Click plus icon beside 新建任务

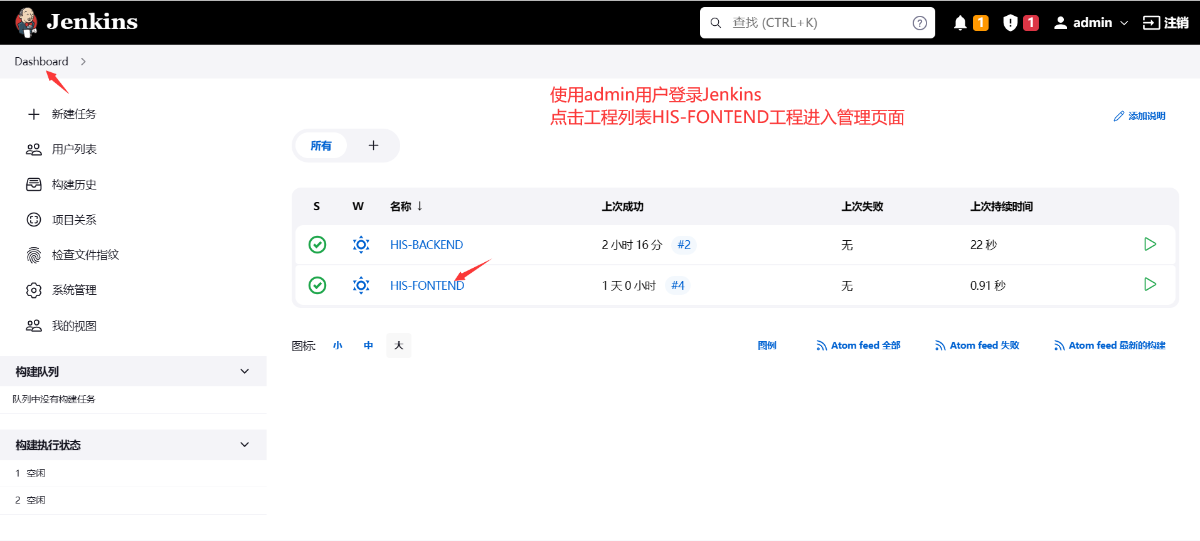(x=33, y=114)
